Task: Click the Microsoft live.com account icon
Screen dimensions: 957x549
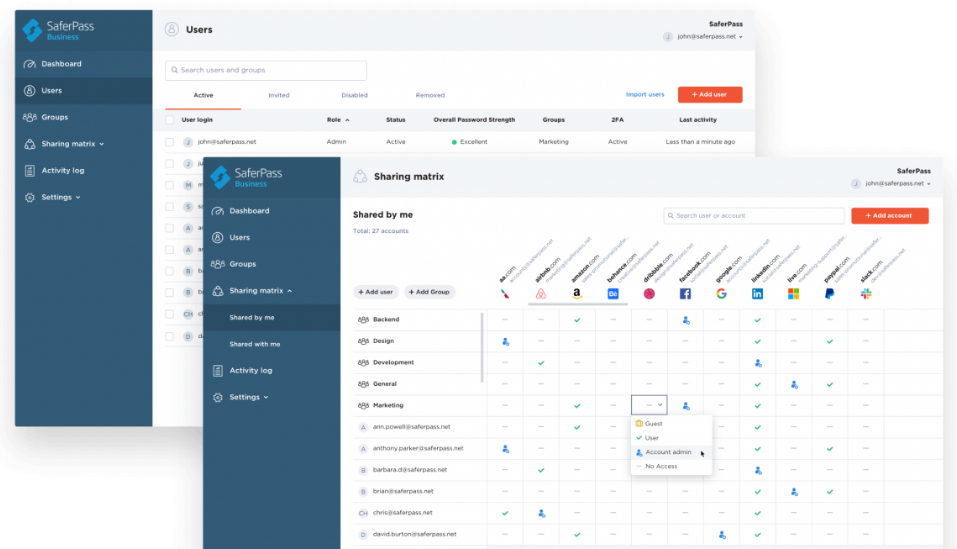Action: pyautogui.click(x=793, y=294)
